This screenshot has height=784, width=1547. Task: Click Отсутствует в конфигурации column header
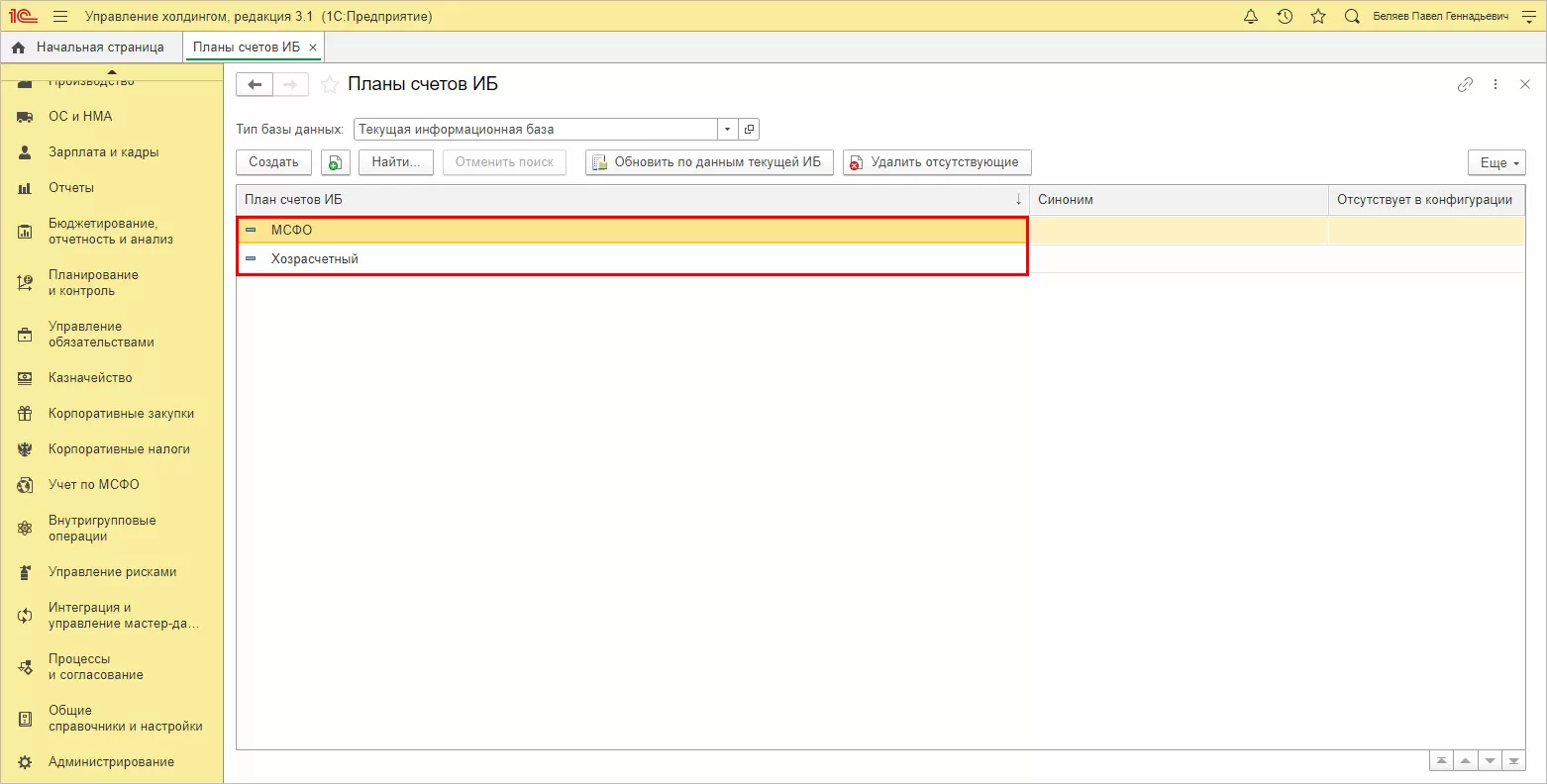tap(1426, 200)
